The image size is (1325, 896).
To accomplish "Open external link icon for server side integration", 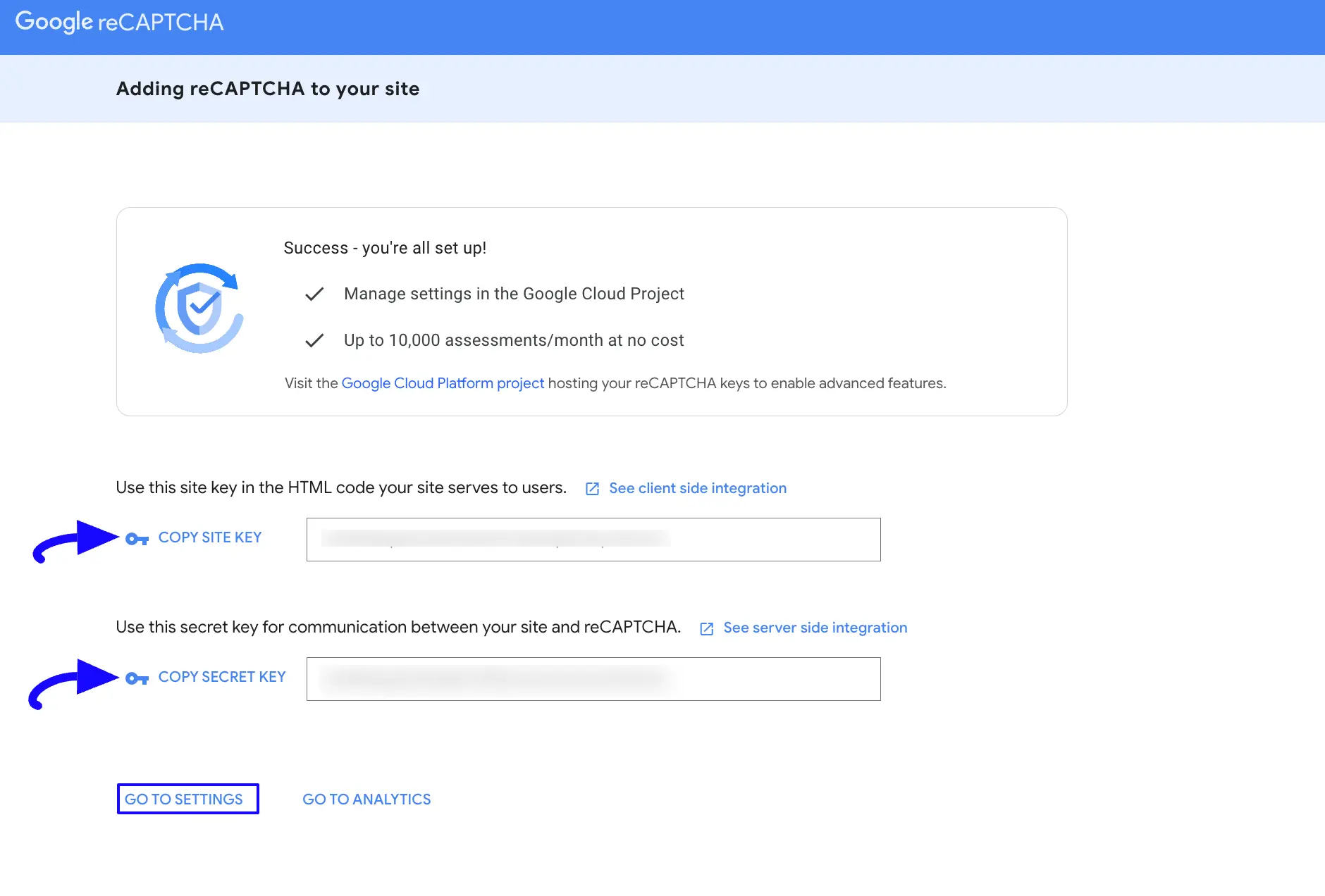I will [707, 628].
